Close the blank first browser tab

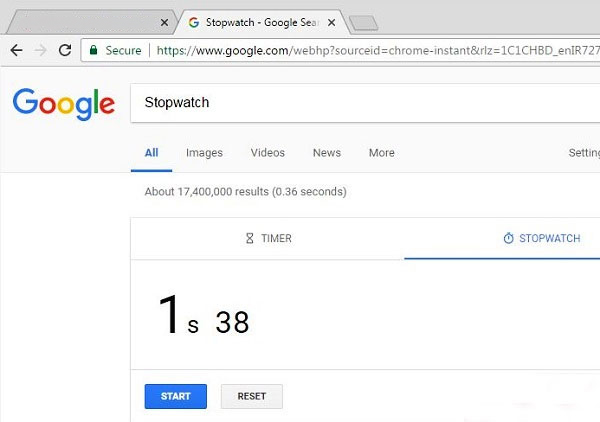point(165,23)
